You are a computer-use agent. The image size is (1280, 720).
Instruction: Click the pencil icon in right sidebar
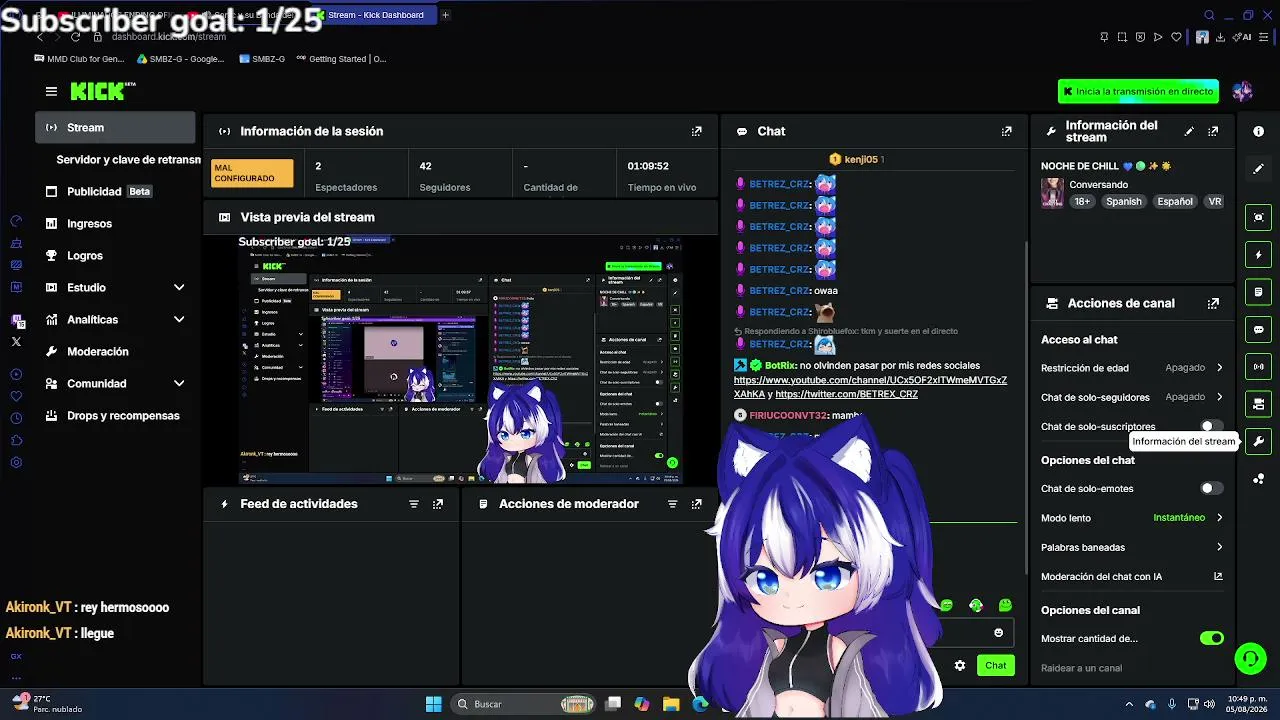1258,169
